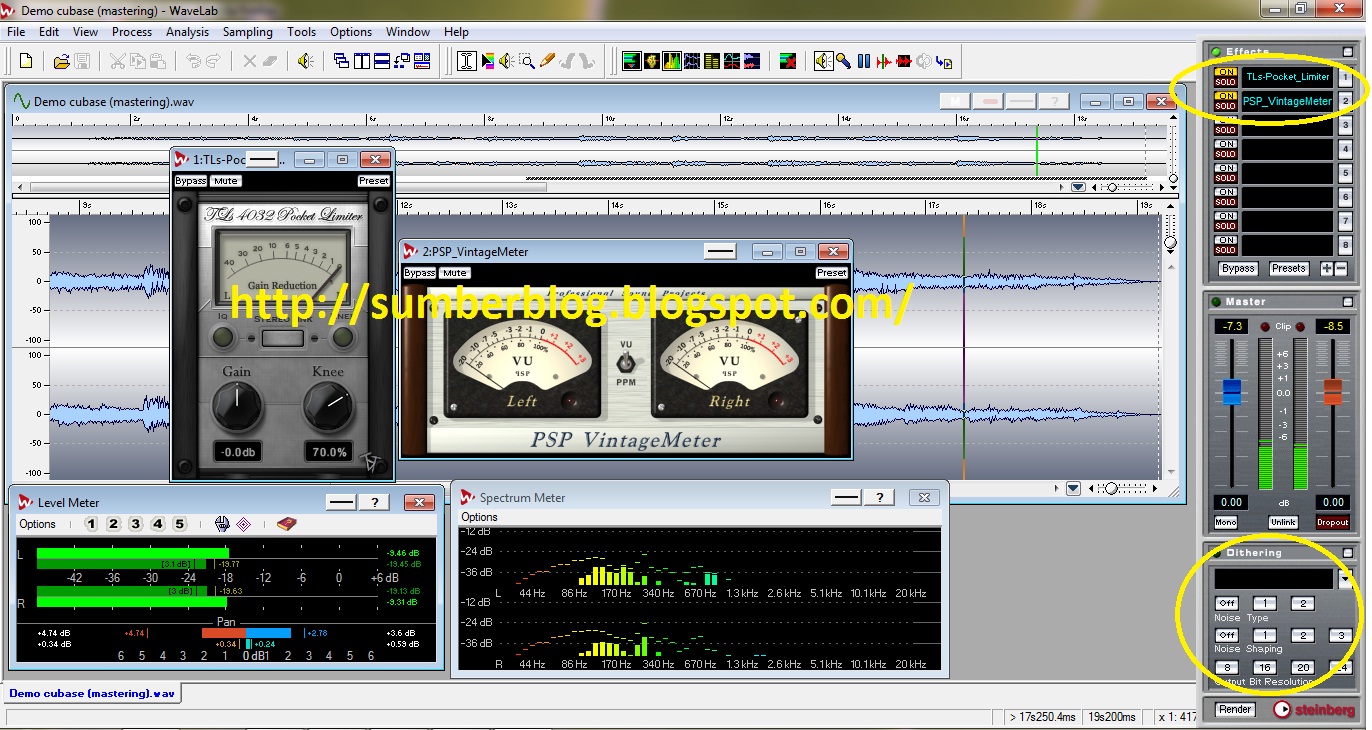The height and width of the screenshot is (730, 1372).
Task: Select the magnifier zoom tool
Action: [x=527, y=61]
